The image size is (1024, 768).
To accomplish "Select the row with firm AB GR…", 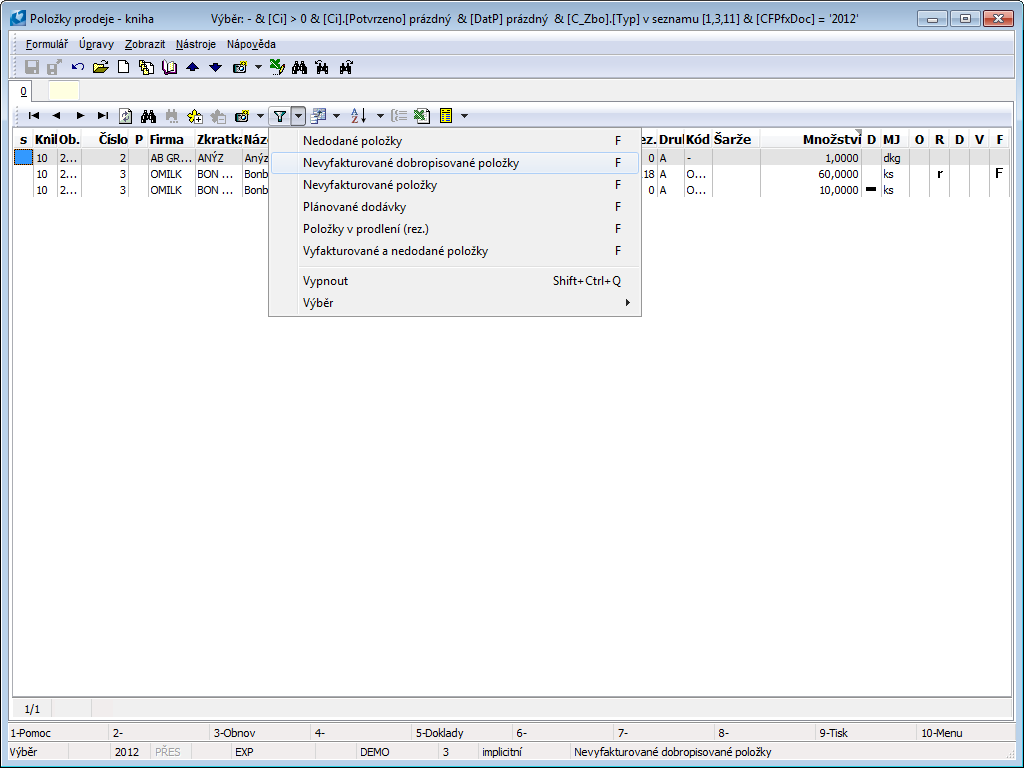I will 511,158.
